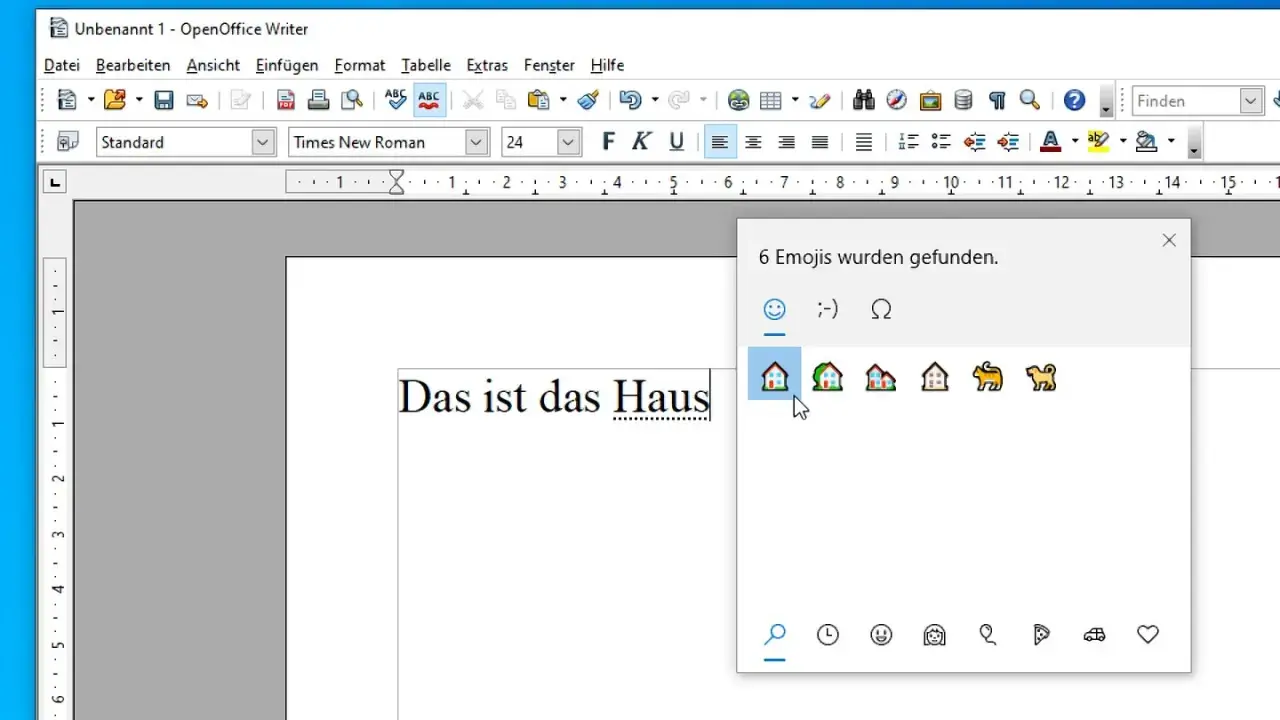Expand the Open file recent-documents arrow
1280x720 pixels.
point(139,100)
